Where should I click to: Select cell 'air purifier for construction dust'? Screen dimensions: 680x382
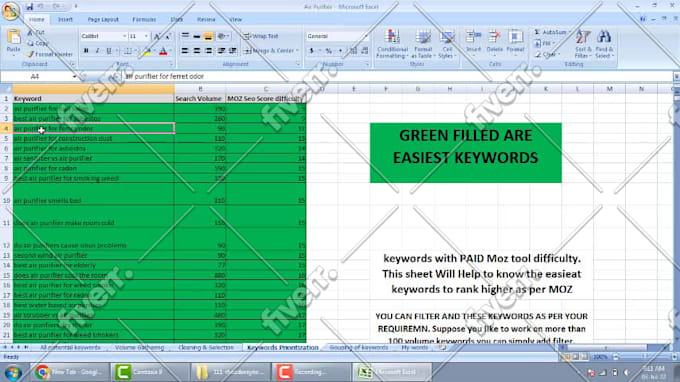coord(93,138)
